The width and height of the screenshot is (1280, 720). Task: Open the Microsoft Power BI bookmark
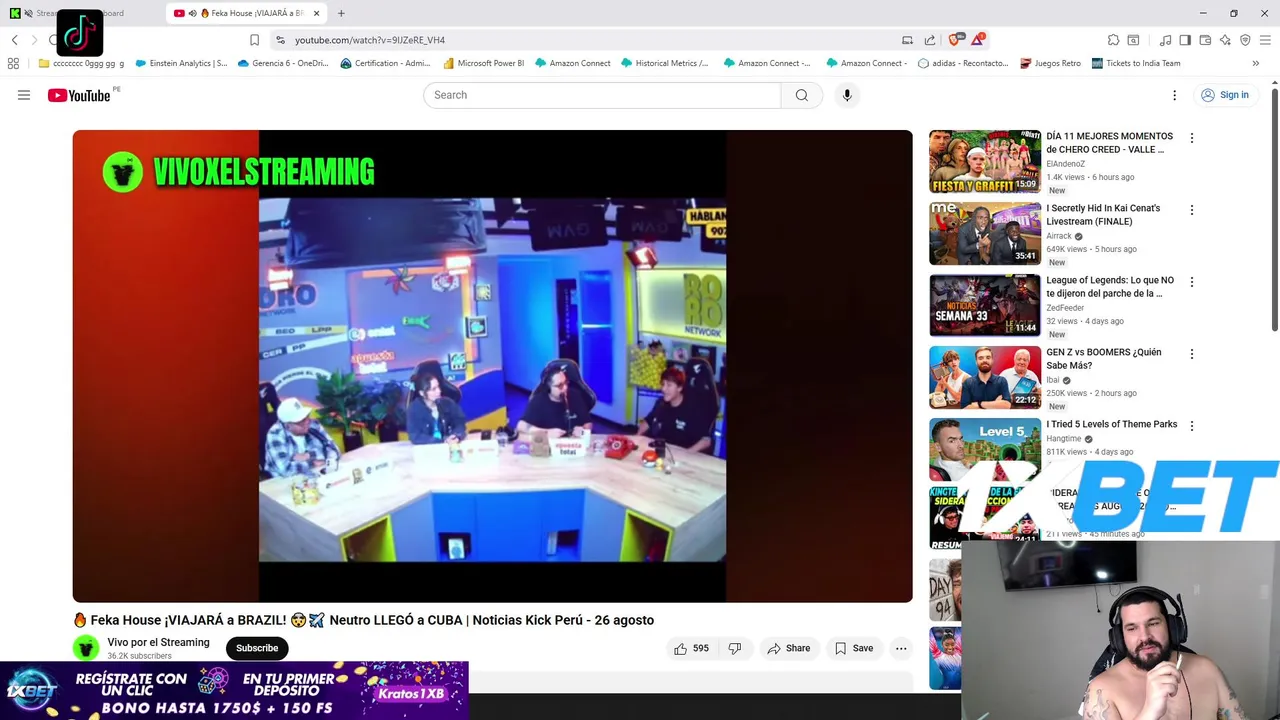pyautogui.click(x=483, y=63)
